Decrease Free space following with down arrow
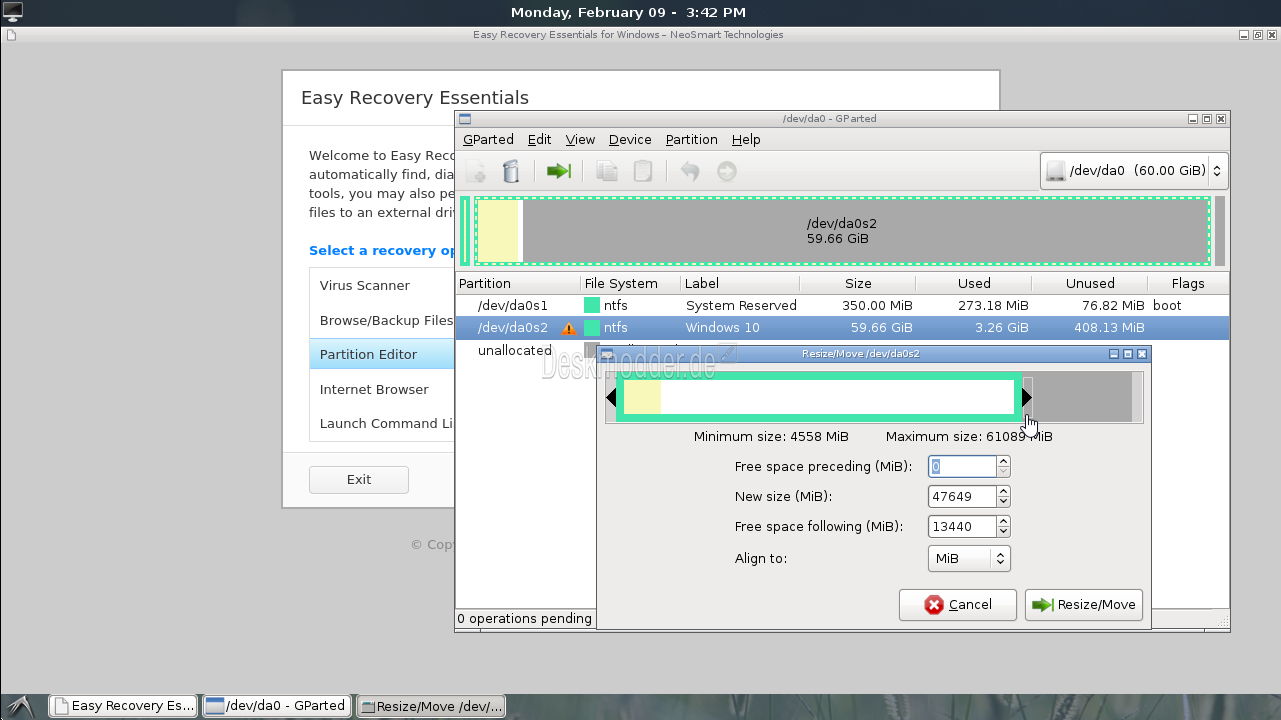The height and width of the screenshot is (720, 1281). 1003,532
